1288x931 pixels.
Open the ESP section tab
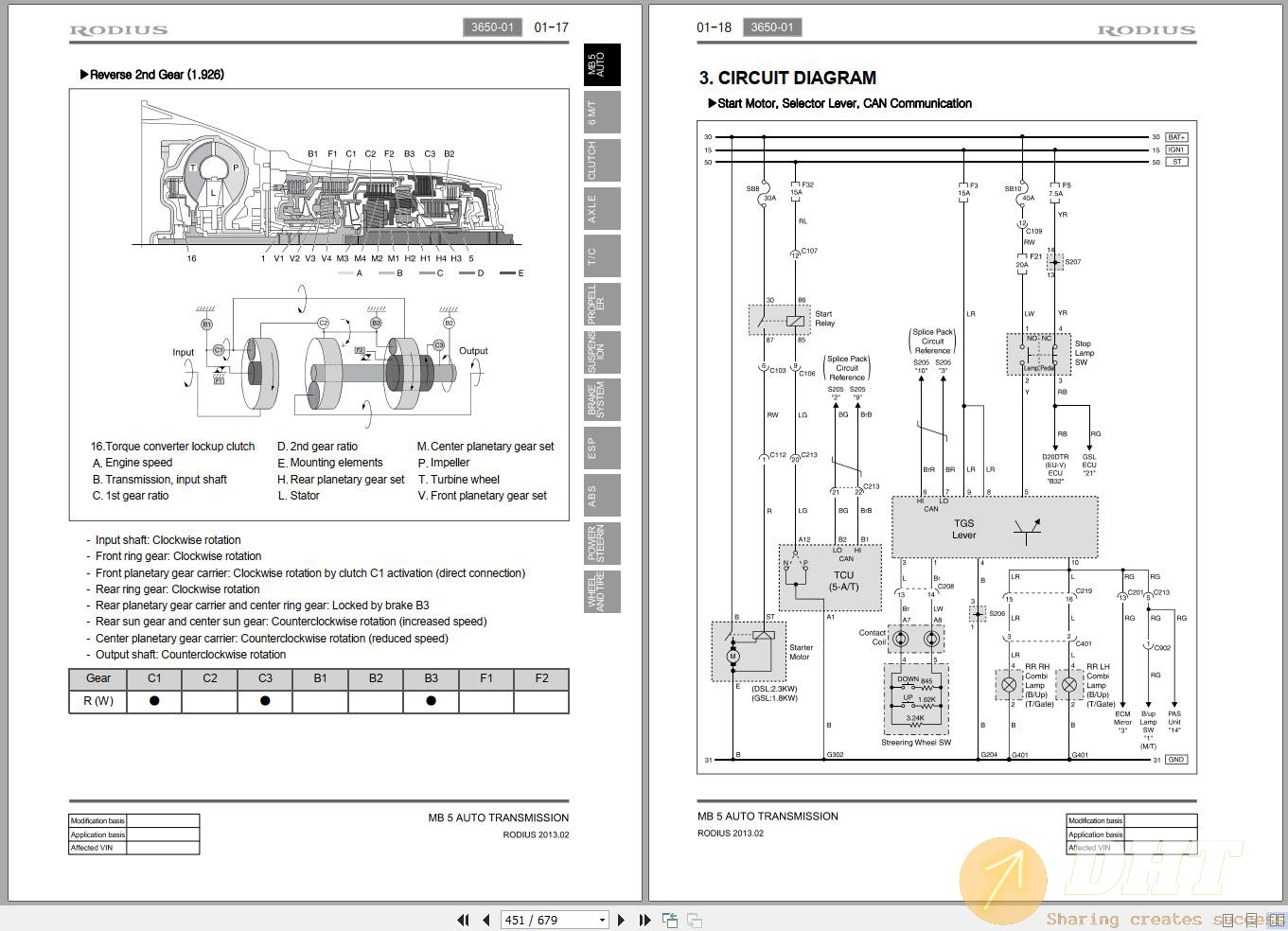(602, 448)
